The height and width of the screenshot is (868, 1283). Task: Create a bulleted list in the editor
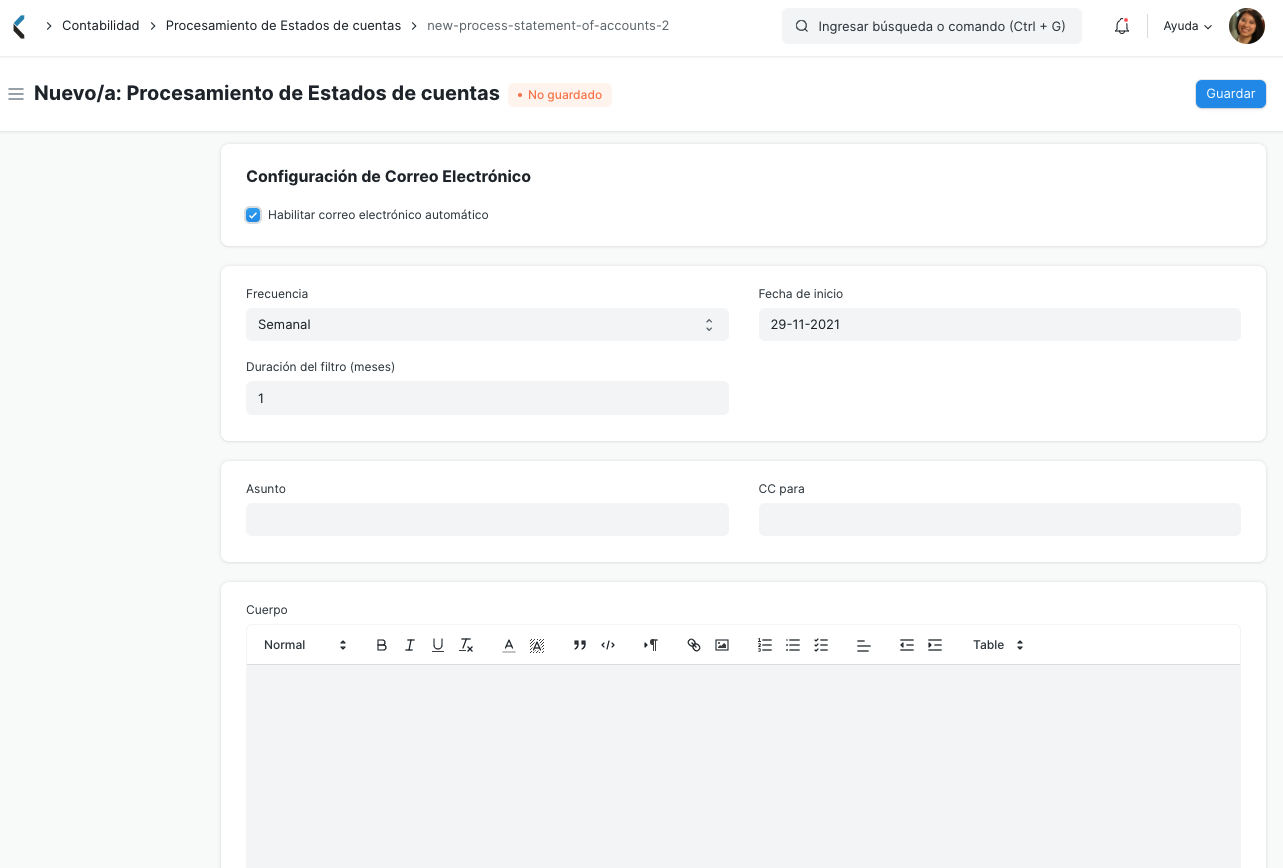[793, 644]
